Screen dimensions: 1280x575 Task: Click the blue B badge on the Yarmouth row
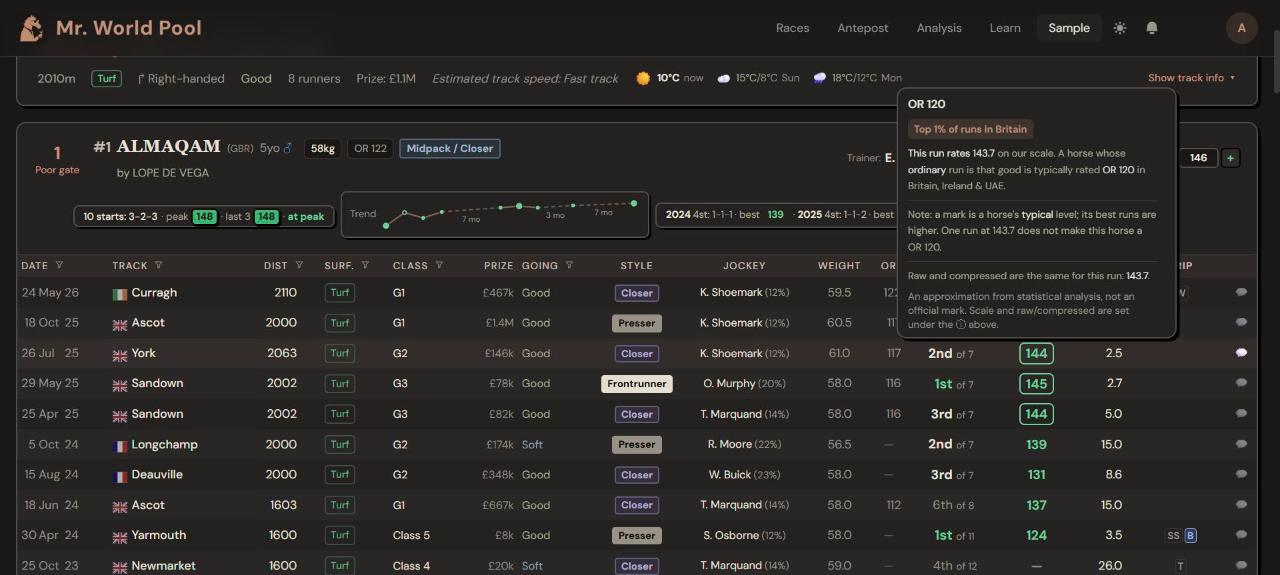pyautogui.click(x=1190, y=536)
